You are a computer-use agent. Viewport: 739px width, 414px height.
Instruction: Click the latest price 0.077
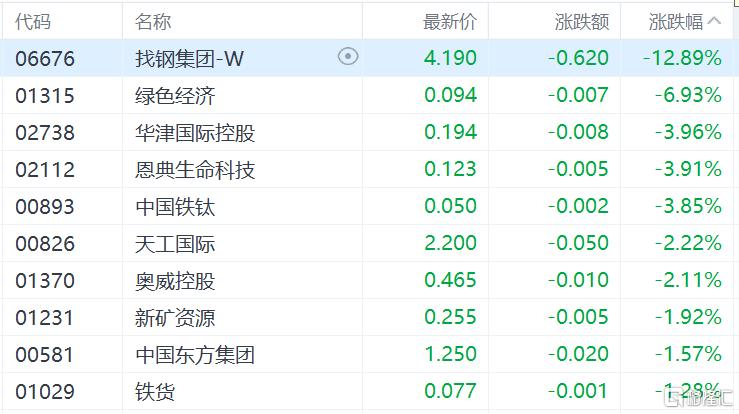coord(451,391)
